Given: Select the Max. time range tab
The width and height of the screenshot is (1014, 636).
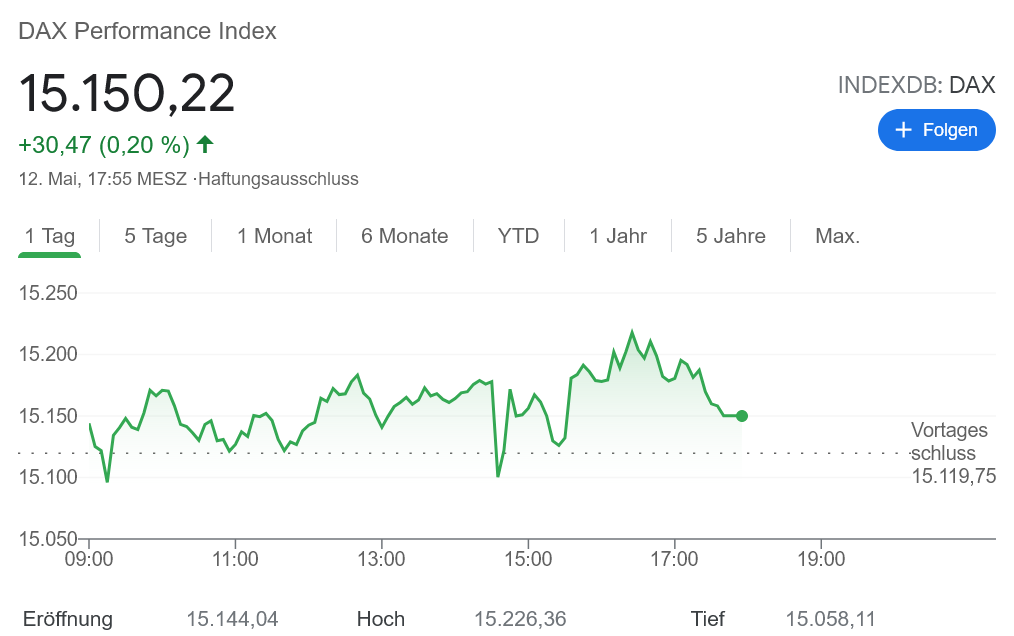Looking at the screenshot, I should (838, 236).
